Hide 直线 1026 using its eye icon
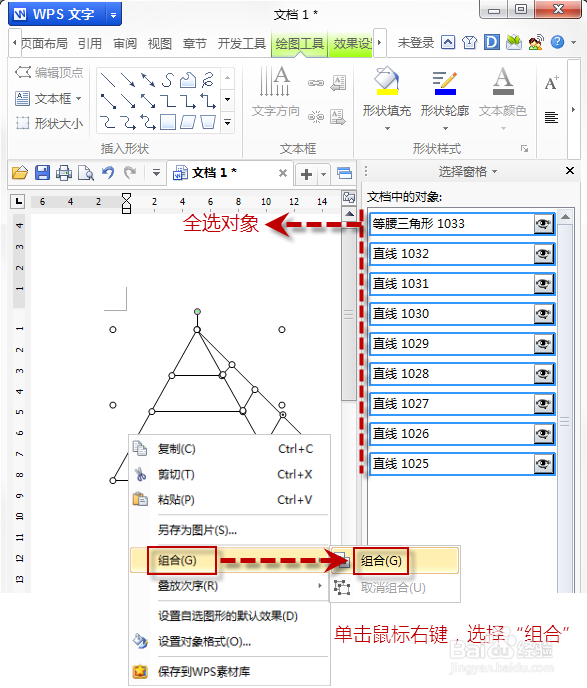 pyautogui.click(x=543, y=434)
